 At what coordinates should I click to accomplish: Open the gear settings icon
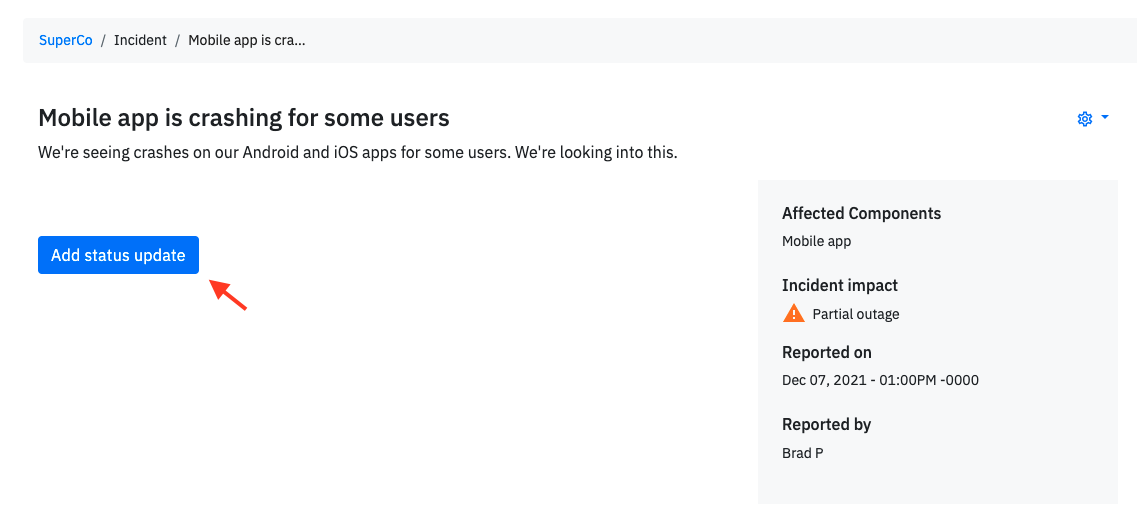(x=1085, y=119)
